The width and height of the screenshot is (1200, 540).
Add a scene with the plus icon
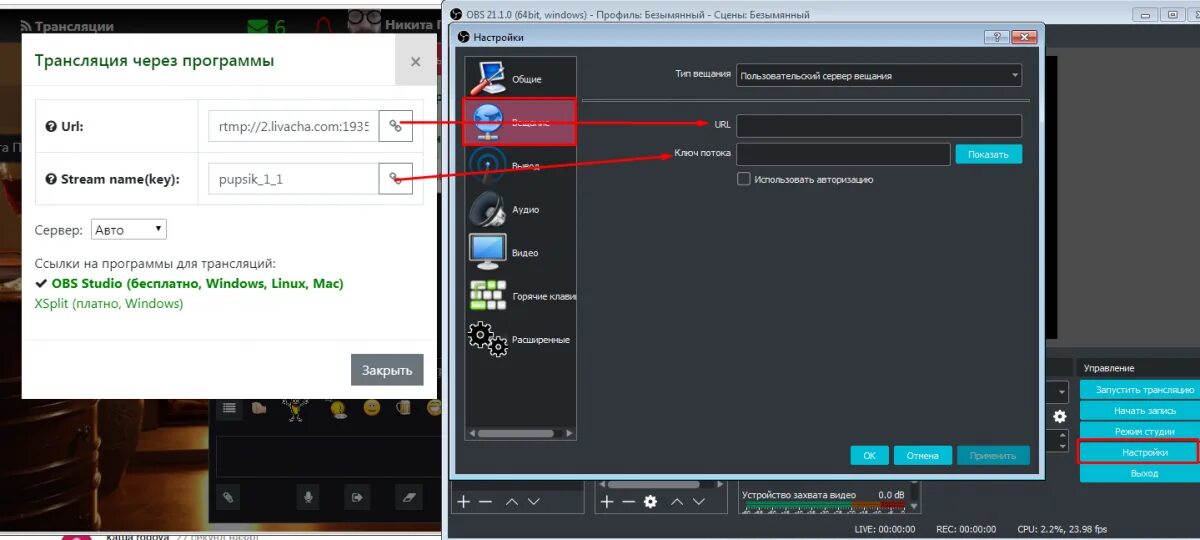(463, 501)
